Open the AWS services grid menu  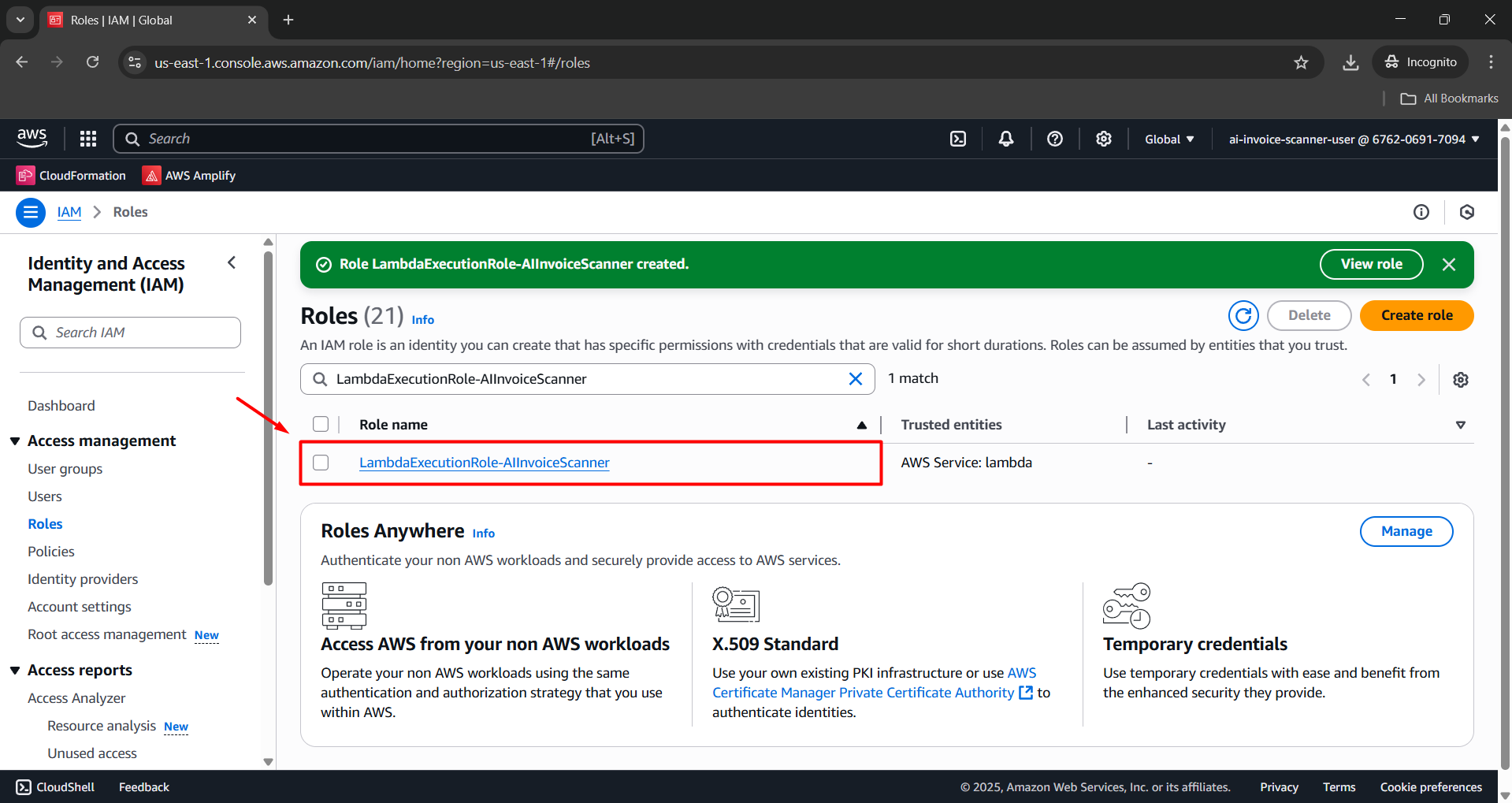(x=88, y=139)
